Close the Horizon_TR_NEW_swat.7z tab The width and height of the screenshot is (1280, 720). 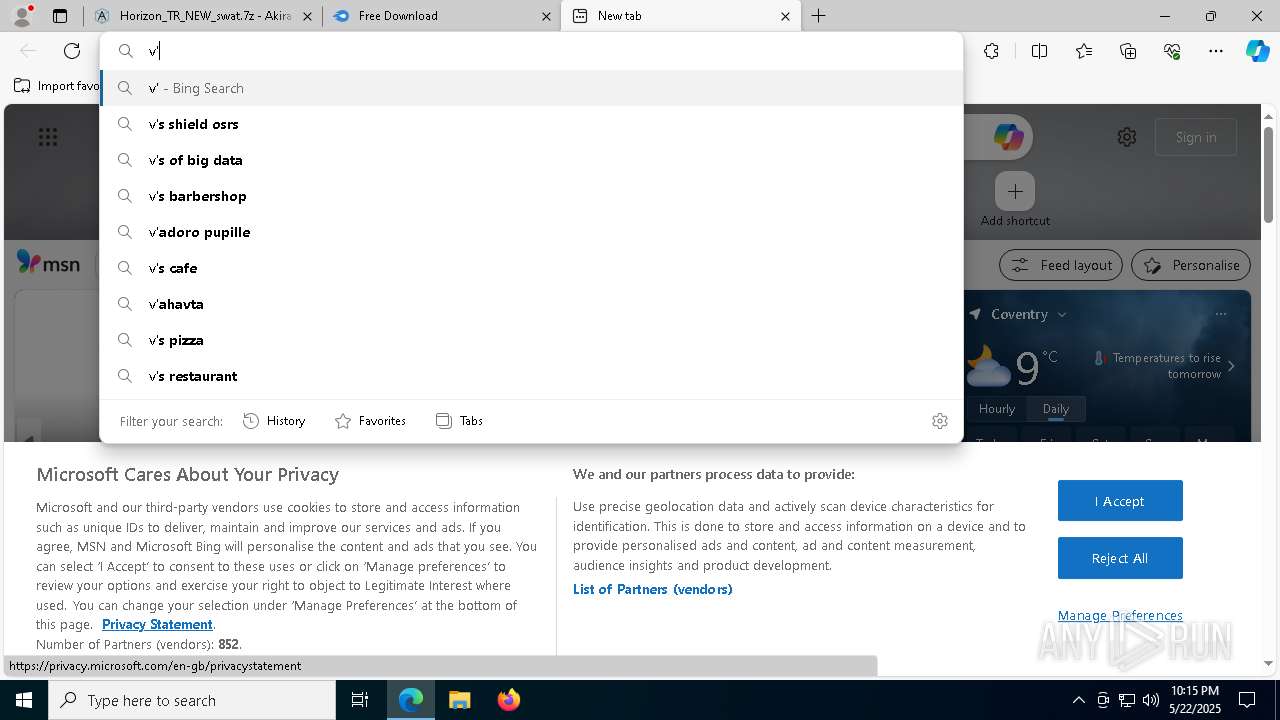pyautogui.click(x=307, y=16)
